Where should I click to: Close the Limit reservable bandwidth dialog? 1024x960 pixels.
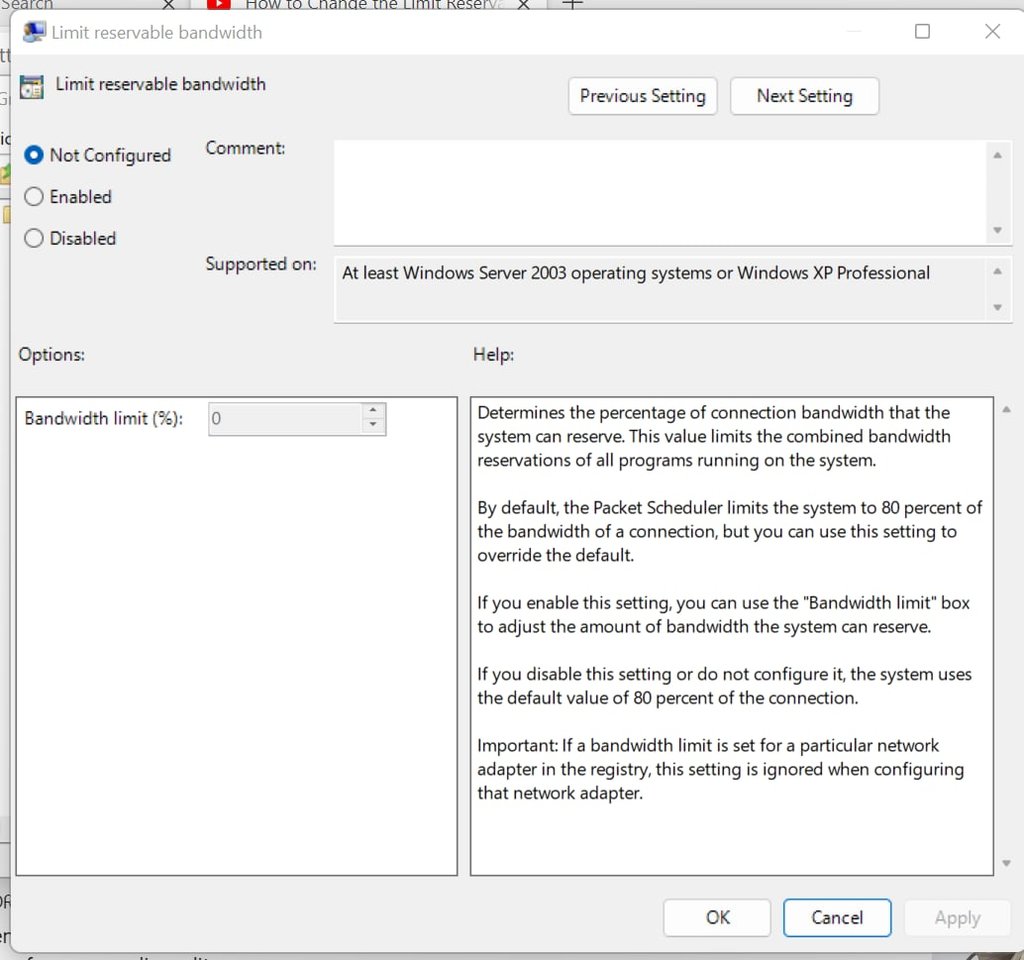(x=992, y=32)
